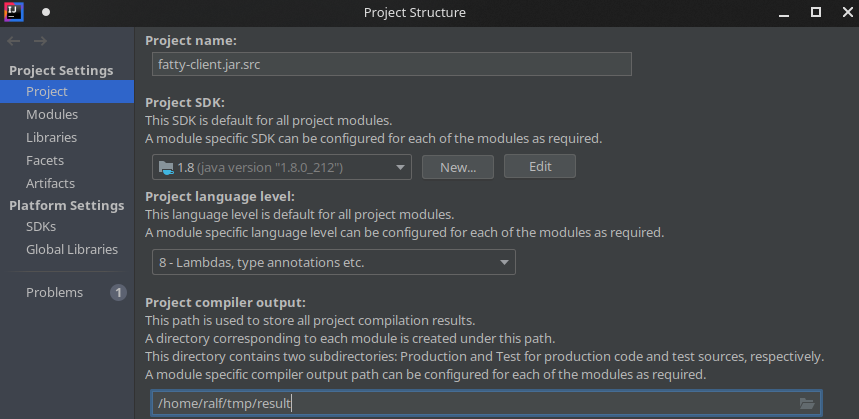Focus the compiler output path field

(470, 403)
